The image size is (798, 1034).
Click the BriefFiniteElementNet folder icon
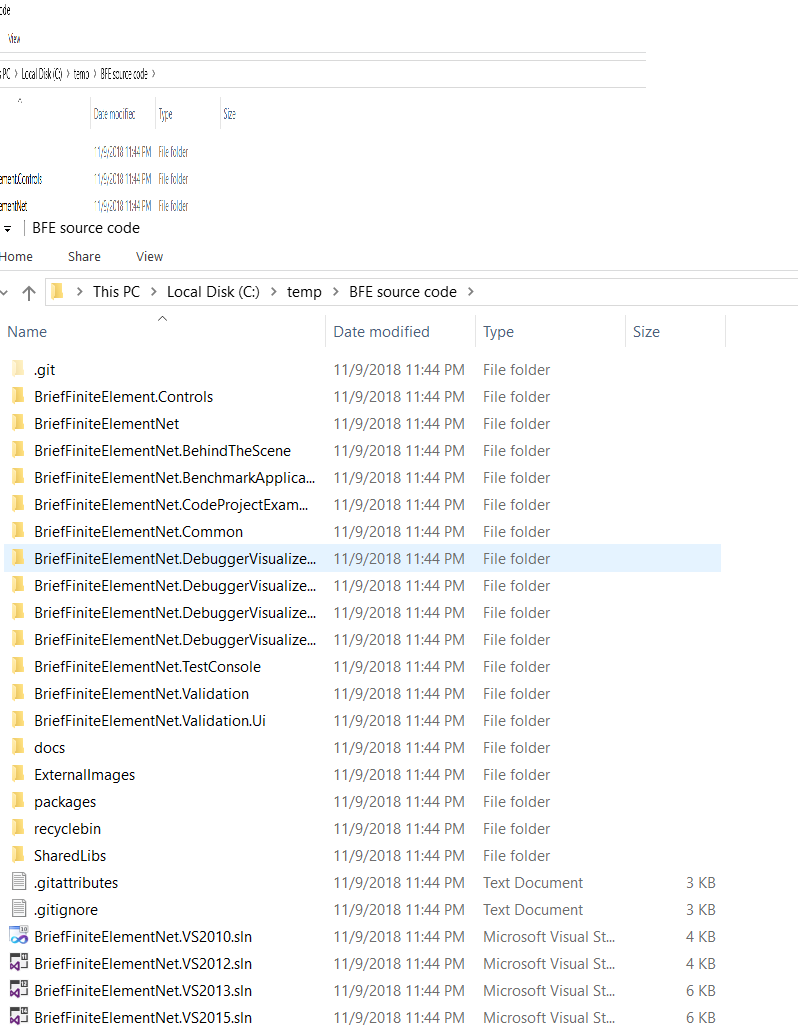tap(18, 423)
